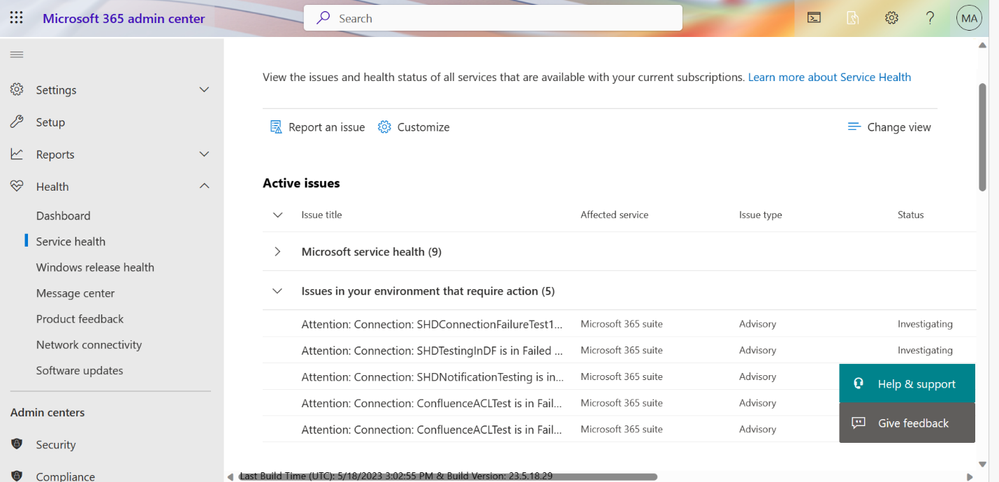This screenshot has width=999, height=482.
Task: Open the Message center page
Action: [x=75, y=293]
